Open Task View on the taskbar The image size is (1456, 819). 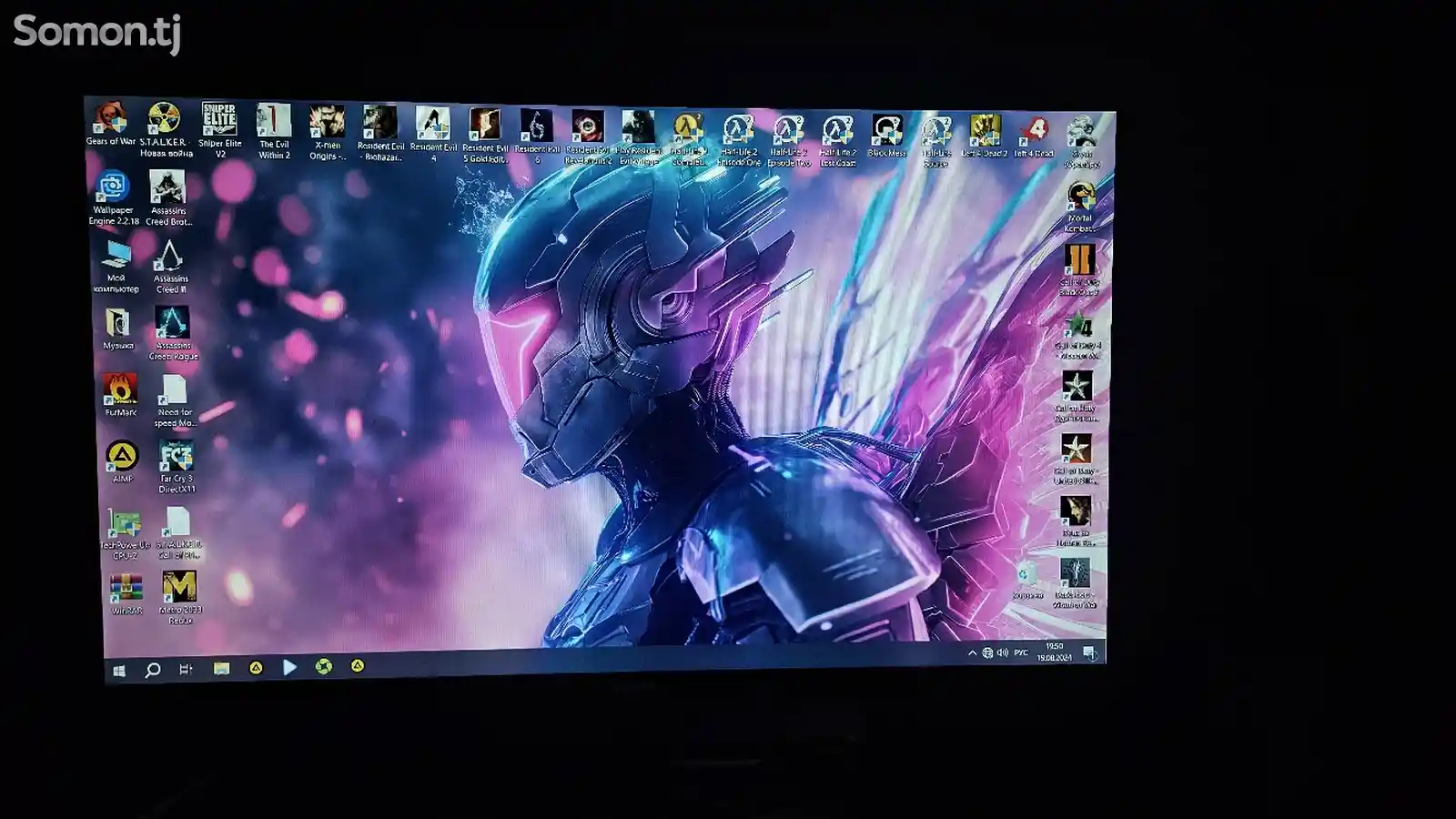point(186,669)
